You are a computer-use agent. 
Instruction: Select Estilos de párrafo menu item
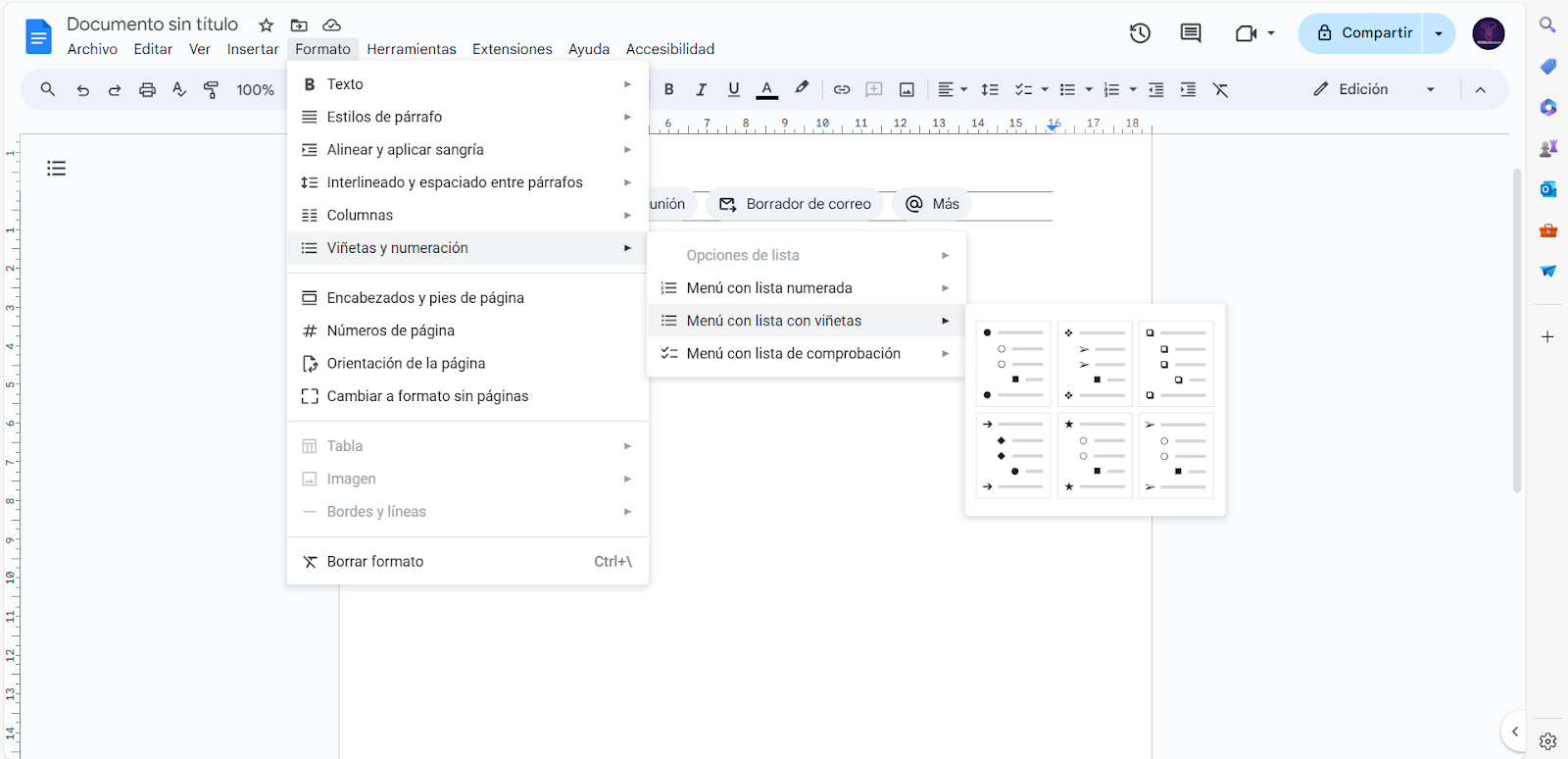tap(467, 117)
